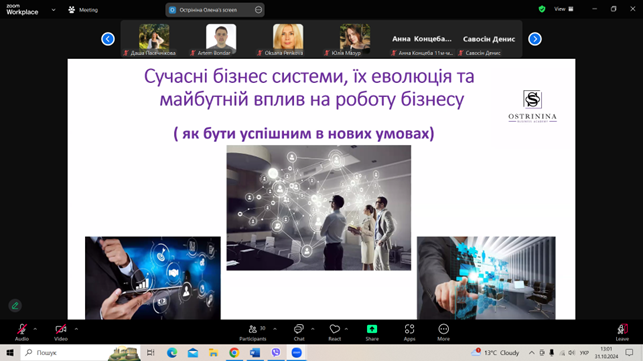Start camera with Video button
The height and width of the screenshot is (361, 643).
[x=61, y=332]
